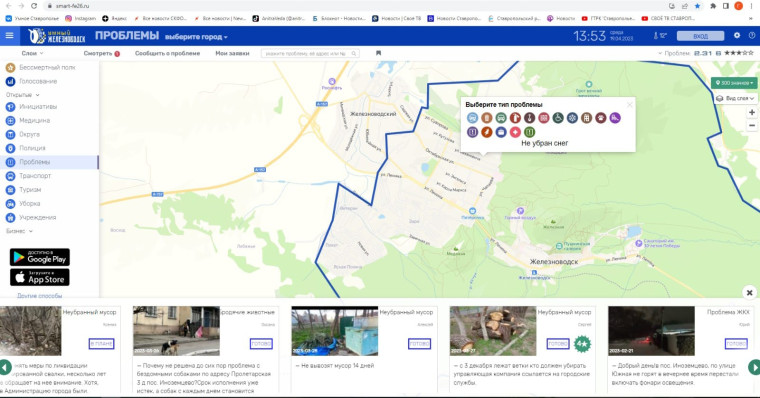Switch to the Мои заявки tab
The height and width of the screenshot is (398, 760).
point(232,53)
